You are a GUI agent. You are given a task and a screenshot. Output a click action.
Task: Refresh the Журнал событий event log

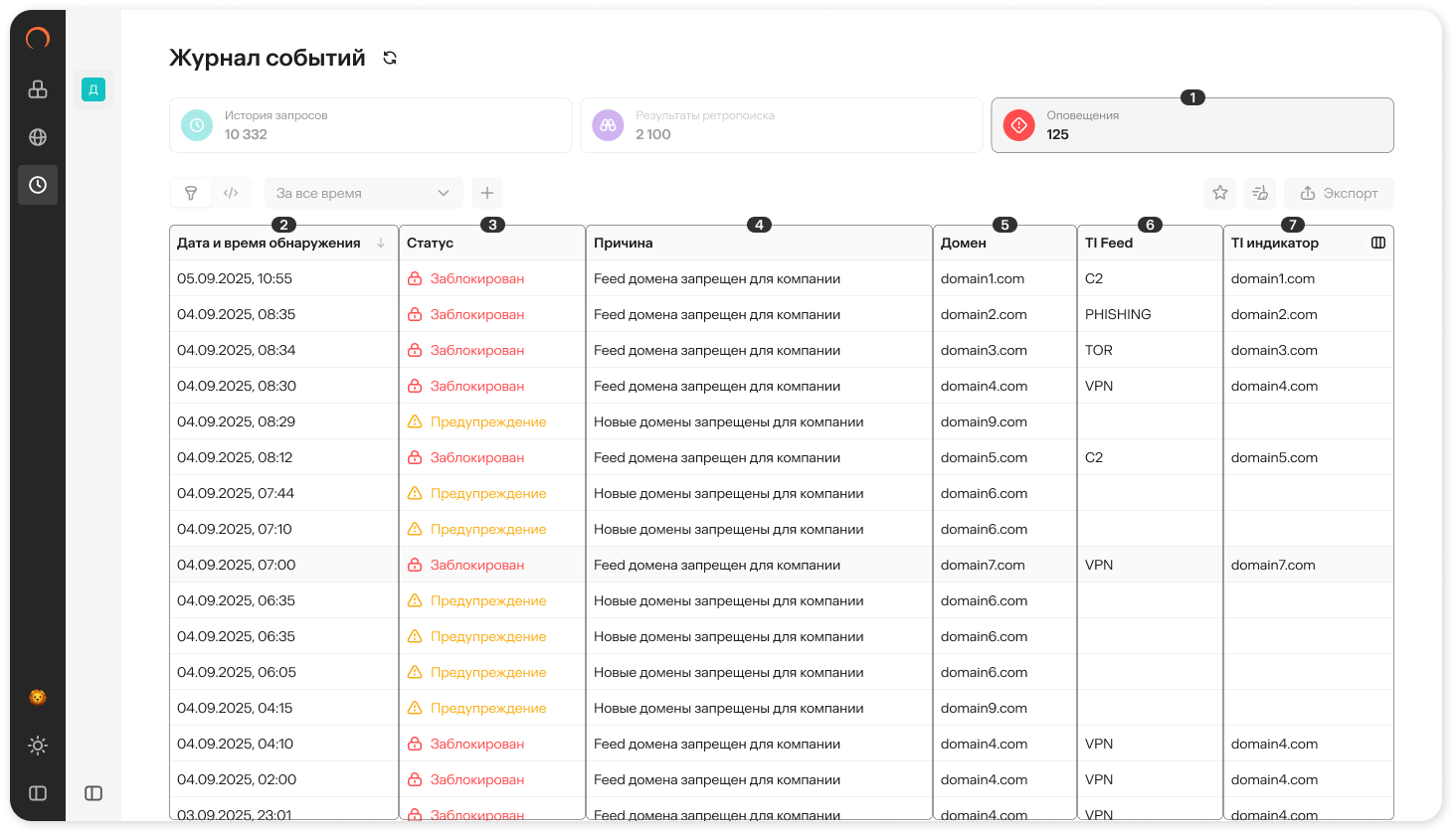pos(390,59)
